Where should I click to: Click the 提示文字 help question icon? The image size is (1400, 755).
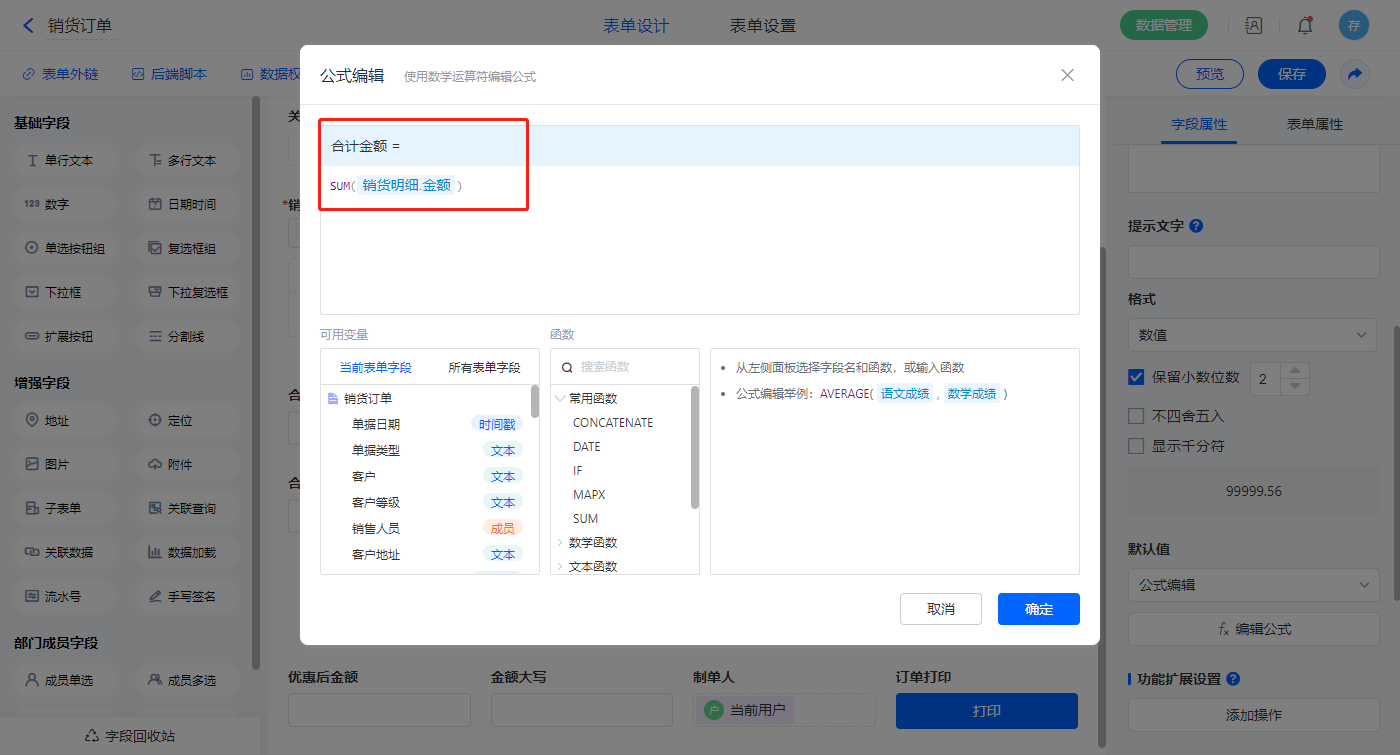click(1196, 226)
